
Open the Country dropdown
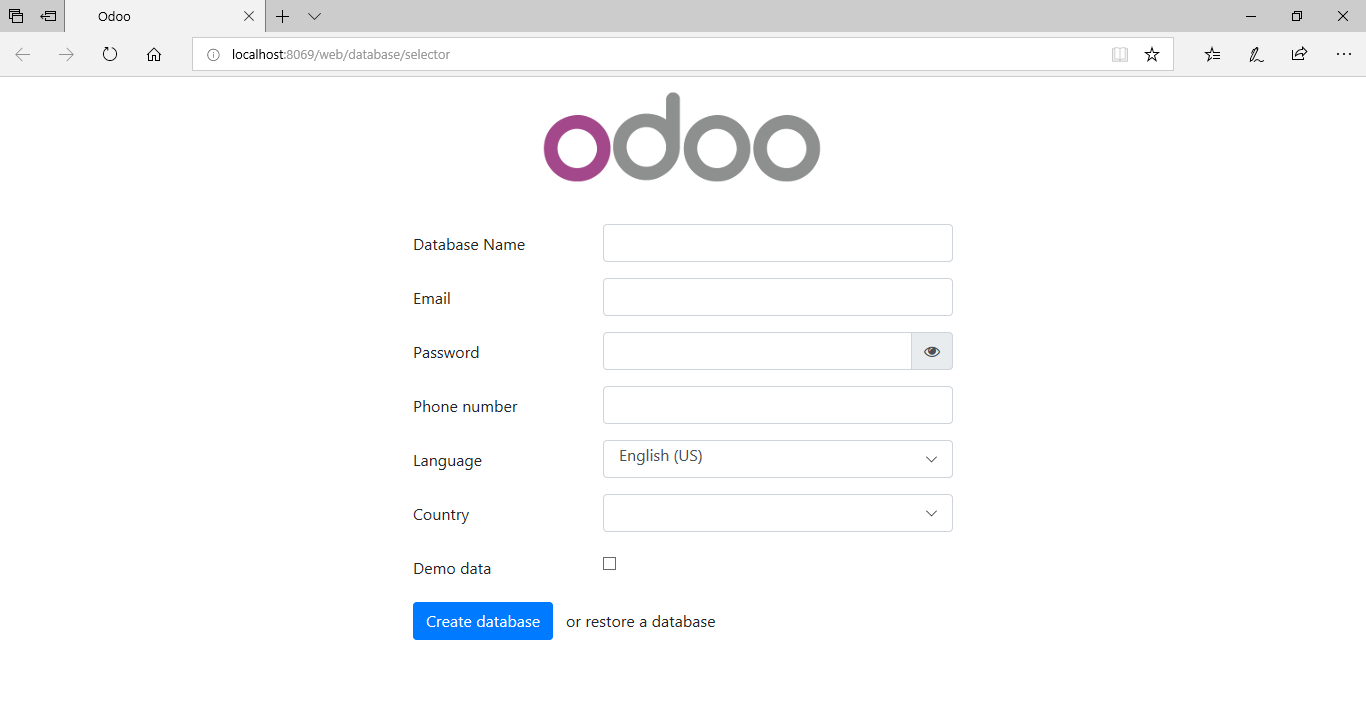click(x=778, y=513)
